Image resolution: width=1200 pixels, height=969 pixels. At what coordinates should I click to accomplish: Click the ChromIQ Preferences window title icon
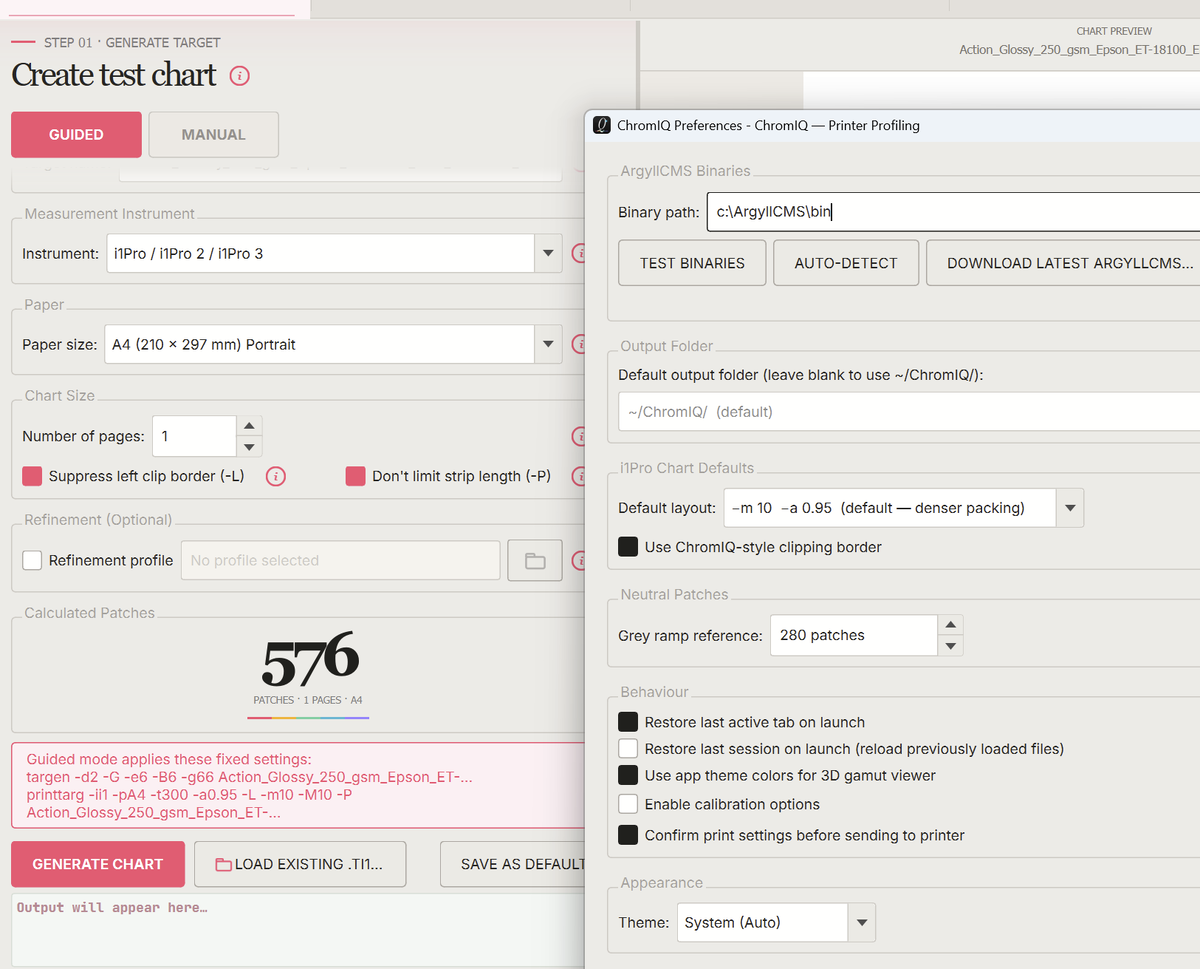(x=602, y=125)
